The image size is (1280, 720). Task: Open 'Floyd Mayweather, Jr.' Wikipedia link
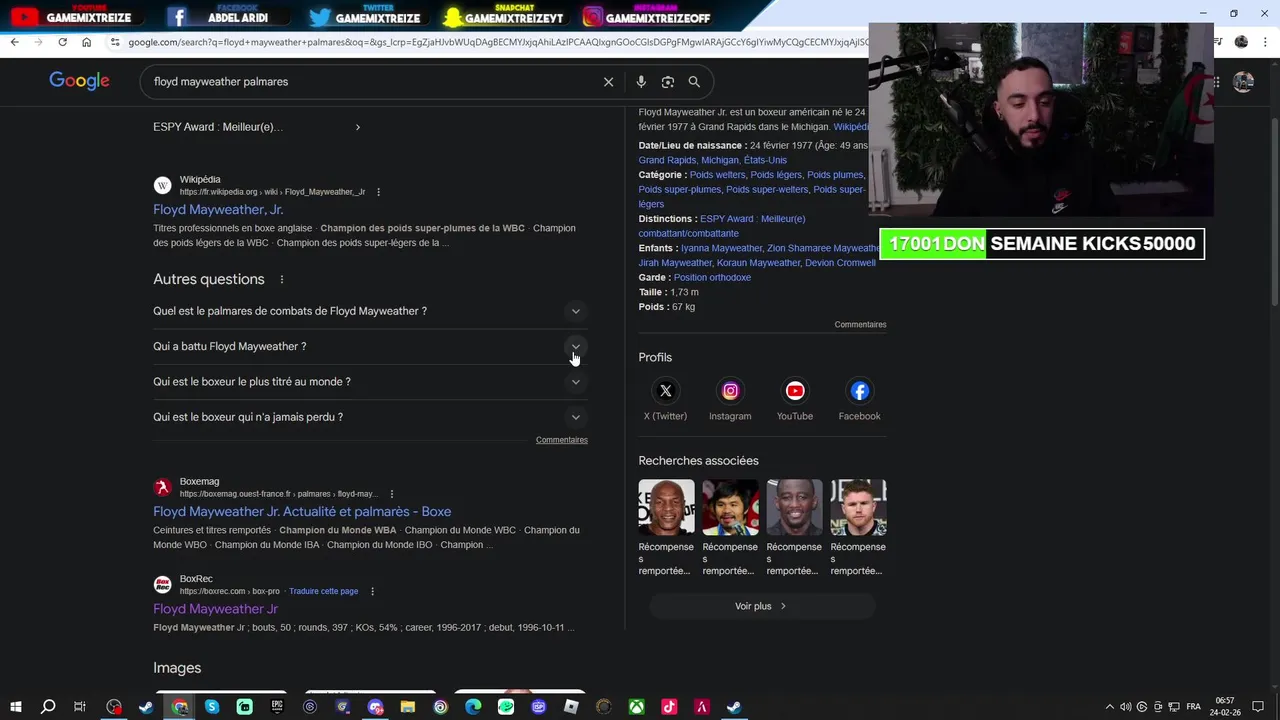pyautogui.click(x=218, y=209)
